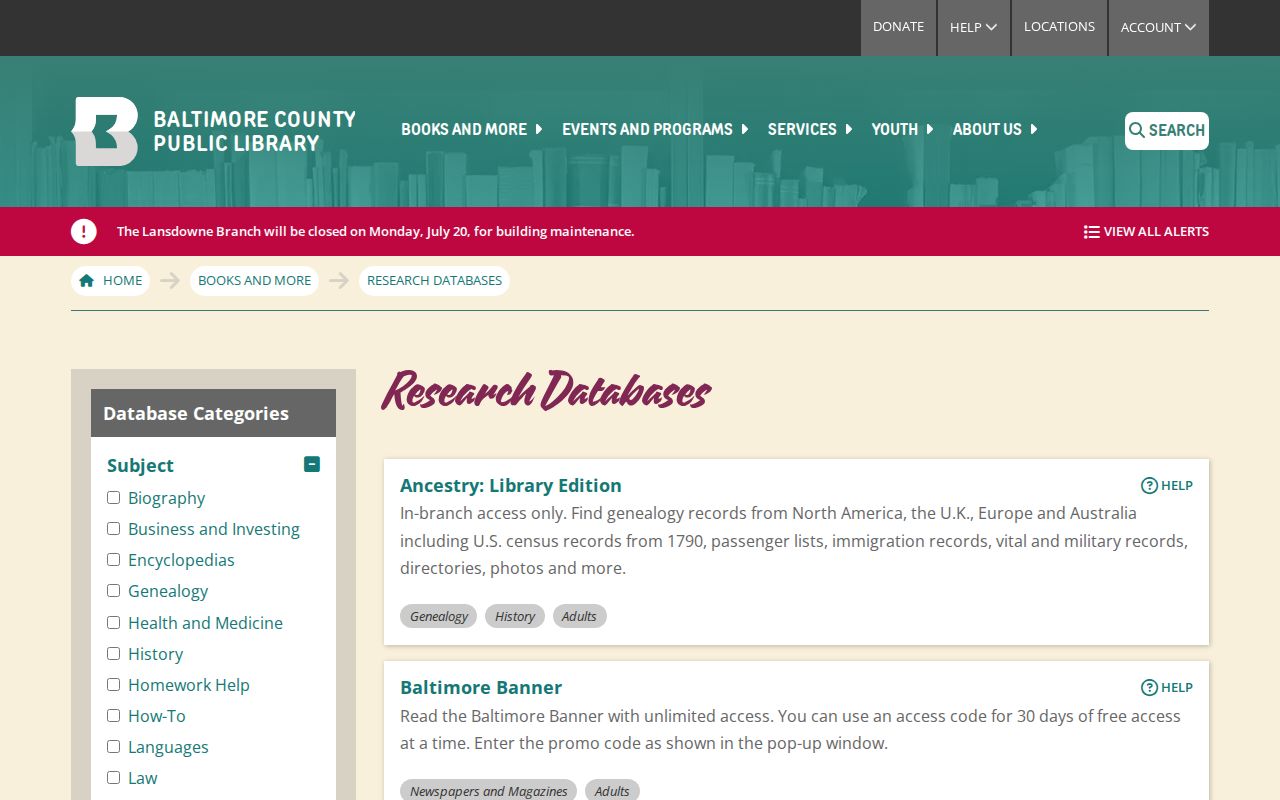This screenshot has height=800, width=1280.
Task: Click Research Databases breadcrumb
Action: pyautogui.click(x=434, y=281)
